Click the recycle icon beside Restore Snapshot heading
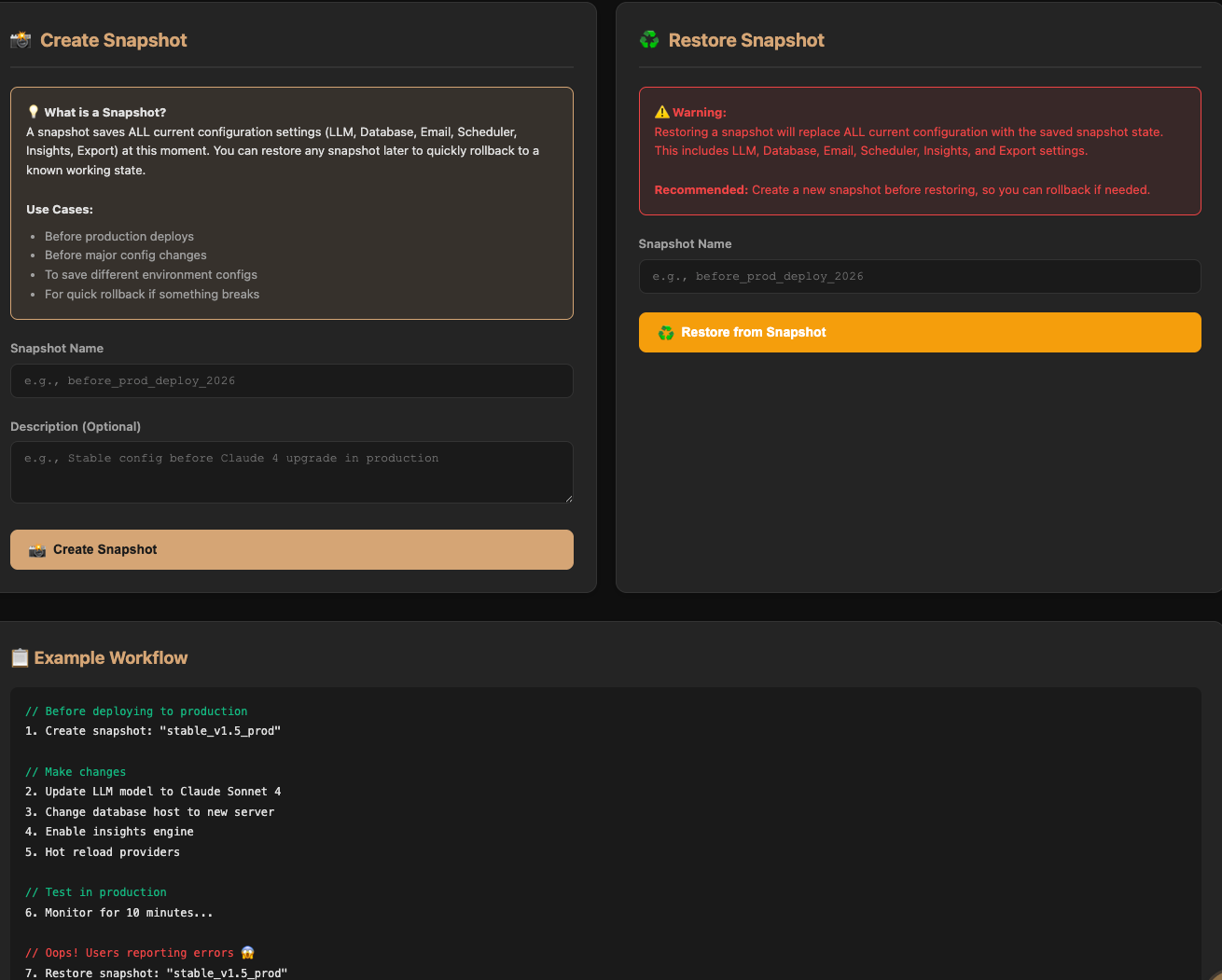 (648, 40)
